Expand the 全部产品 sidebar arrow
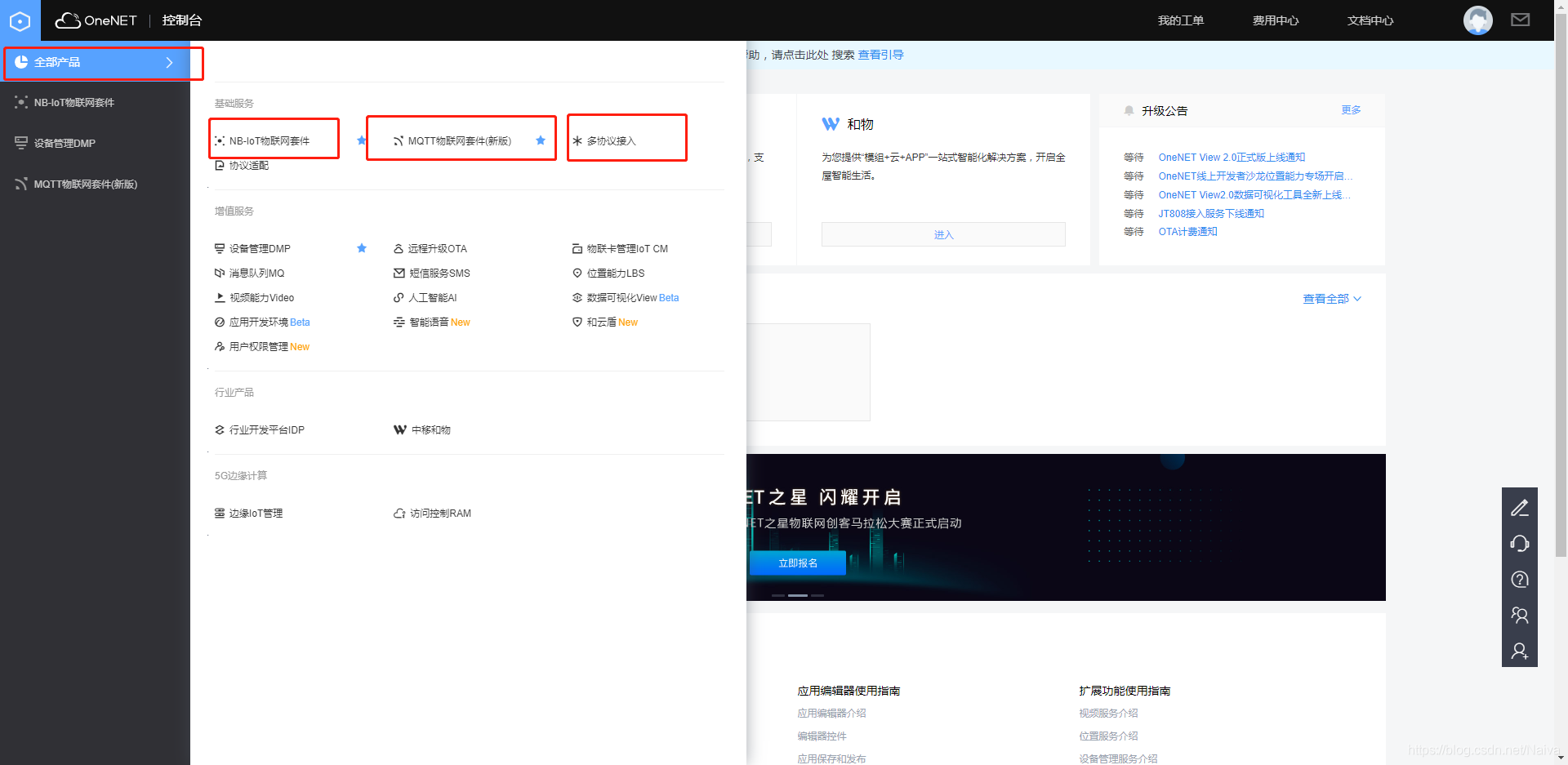1568x765 pixels. [169, 62]
